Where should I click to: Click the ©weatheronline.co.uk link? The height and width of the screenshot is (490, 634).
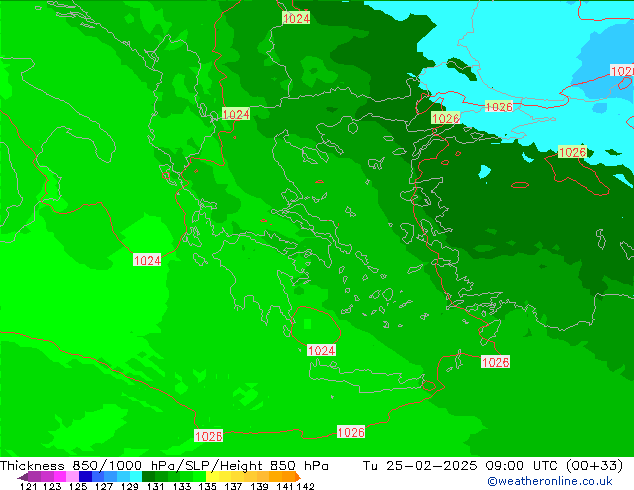[x=550, y=481]
